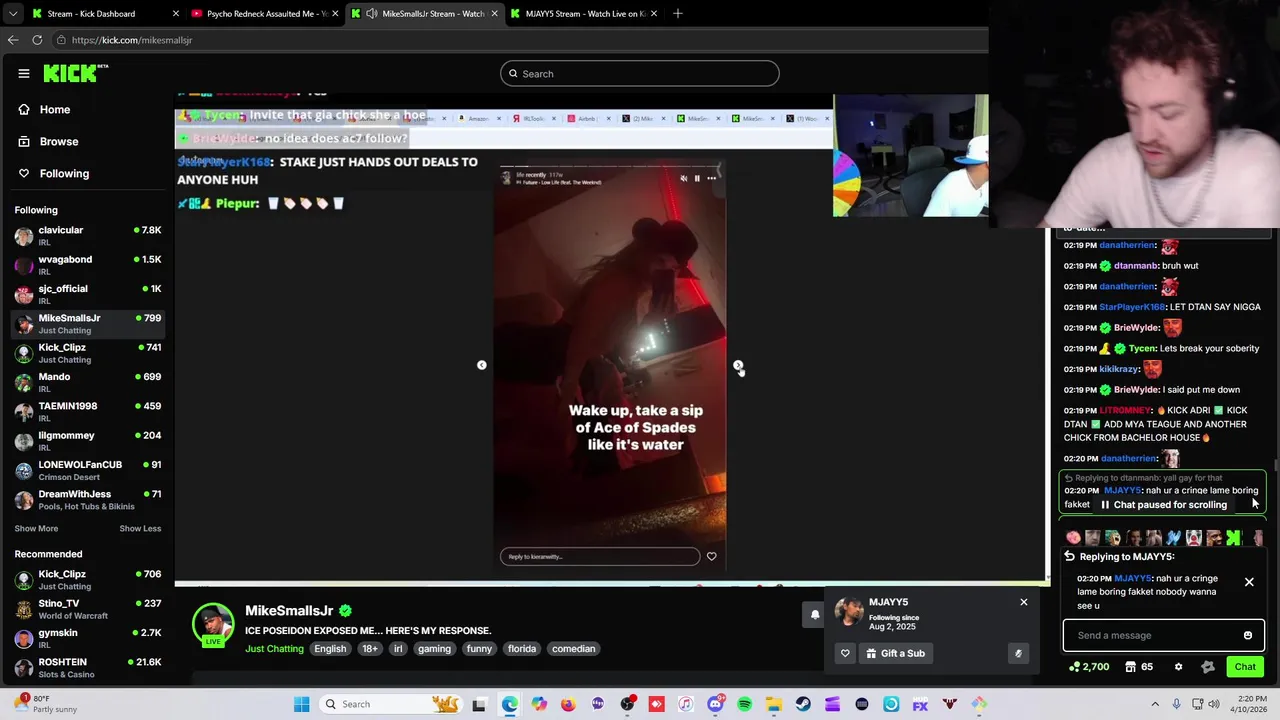
Task: Pause the story in the stream
Action: pyautogui.click(x=697, y=178)
